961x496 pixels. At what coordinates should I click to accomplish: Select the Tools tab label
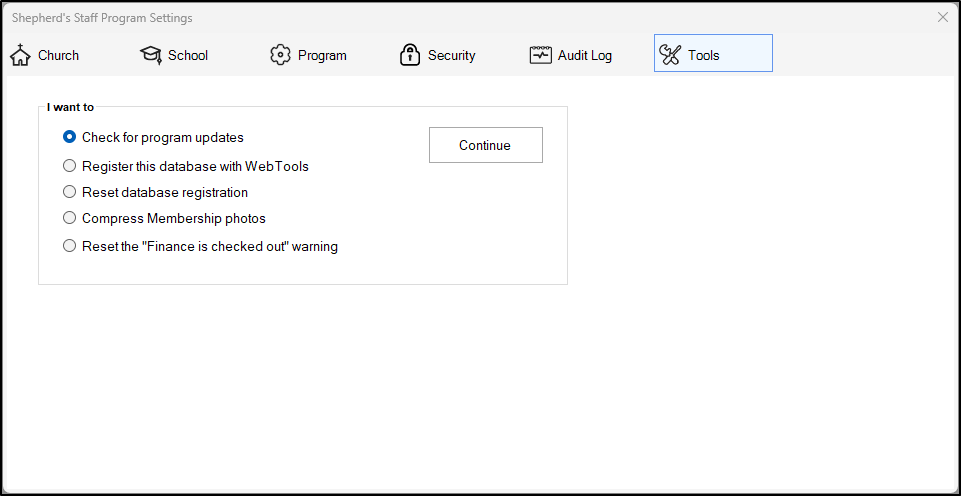(x=703, y=55)
